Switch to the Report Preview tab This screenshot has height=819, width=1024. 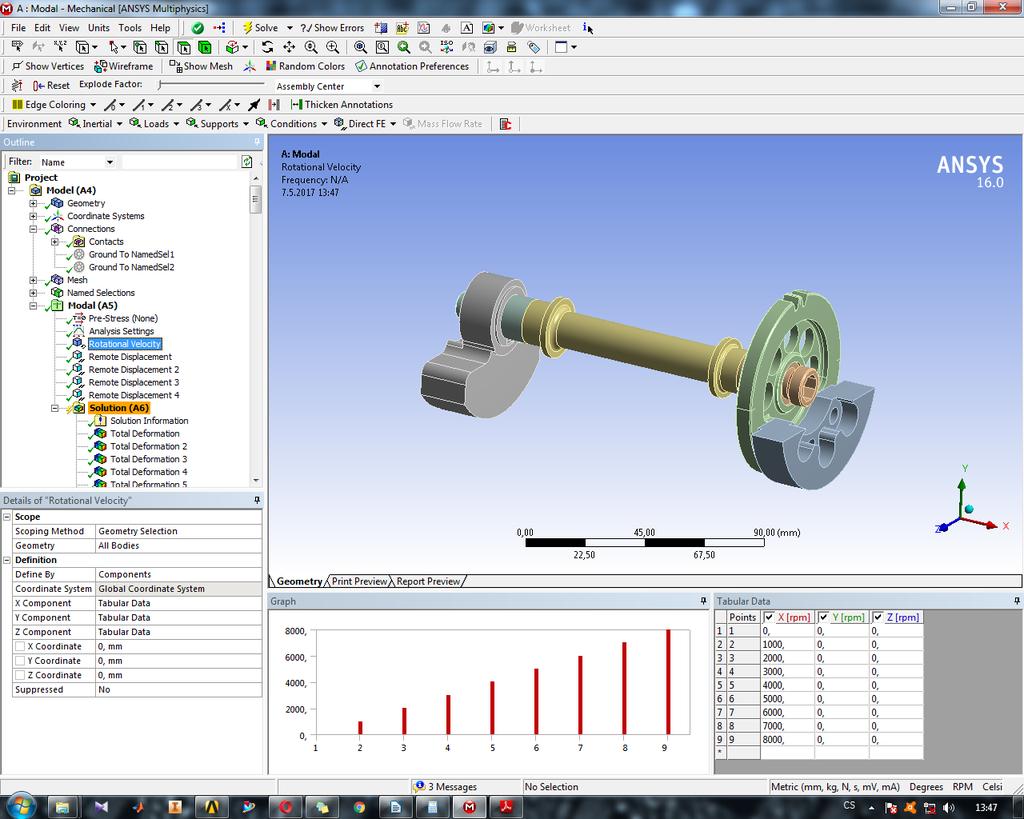pos(428,581)
